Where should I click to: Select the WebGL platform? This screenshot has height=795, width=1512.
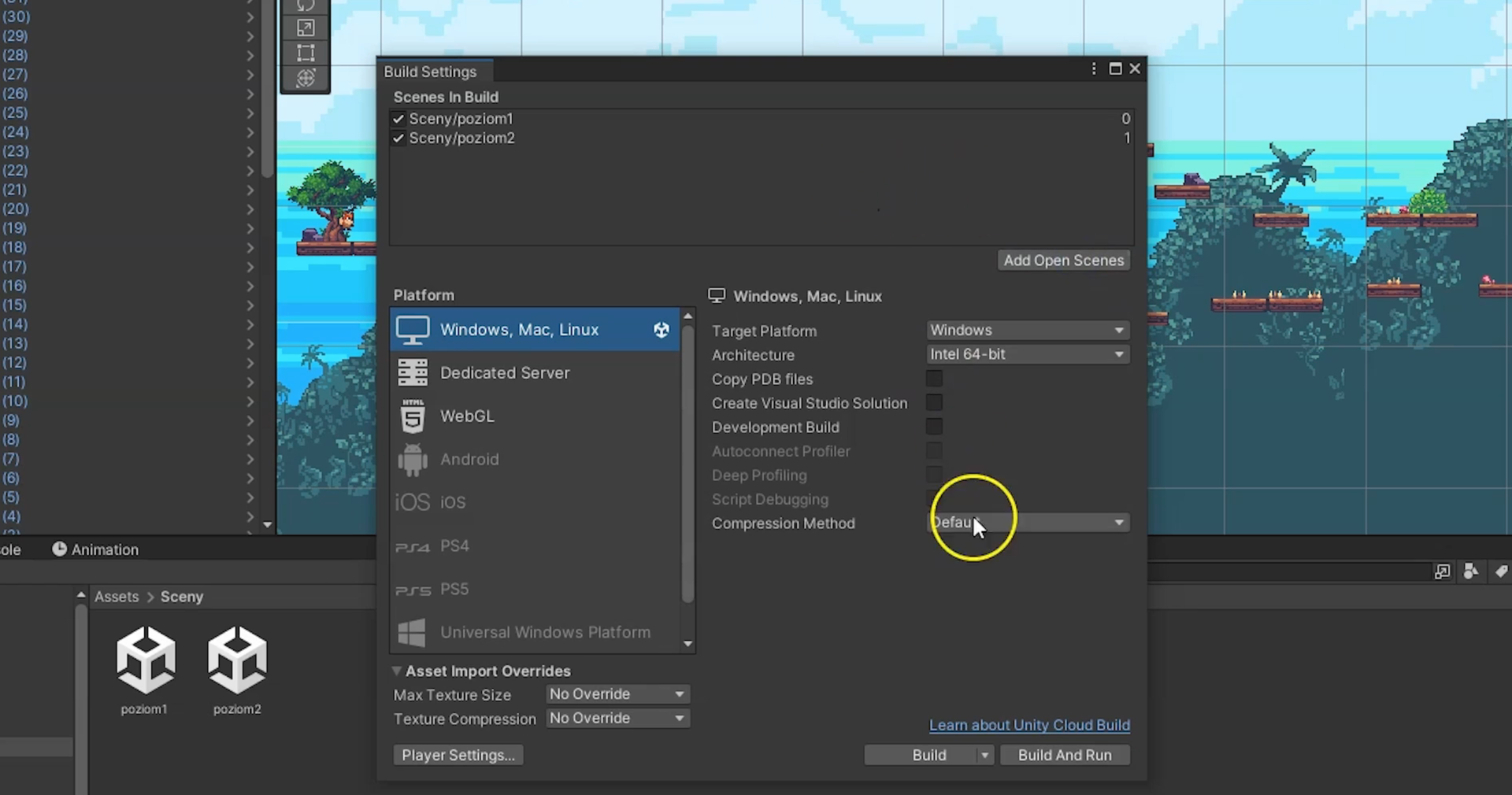click(467, 416)
